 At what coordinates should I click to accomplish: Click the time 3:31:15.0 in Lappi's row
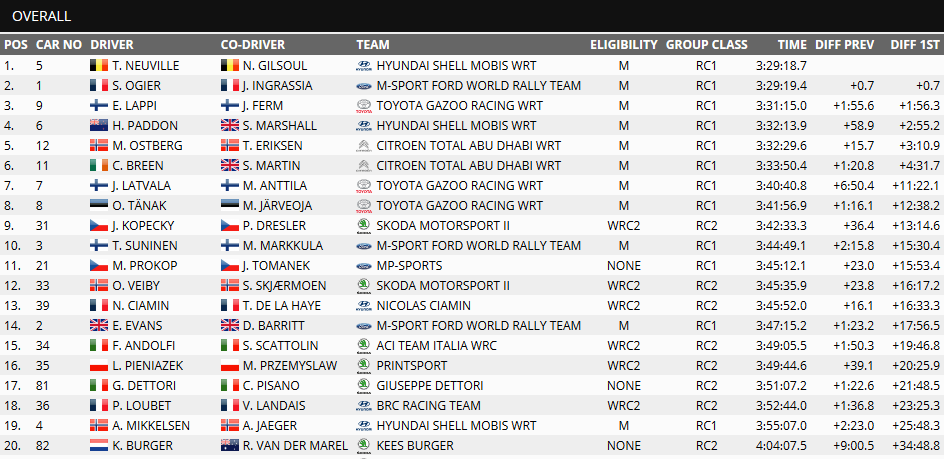tap(781, 105)
